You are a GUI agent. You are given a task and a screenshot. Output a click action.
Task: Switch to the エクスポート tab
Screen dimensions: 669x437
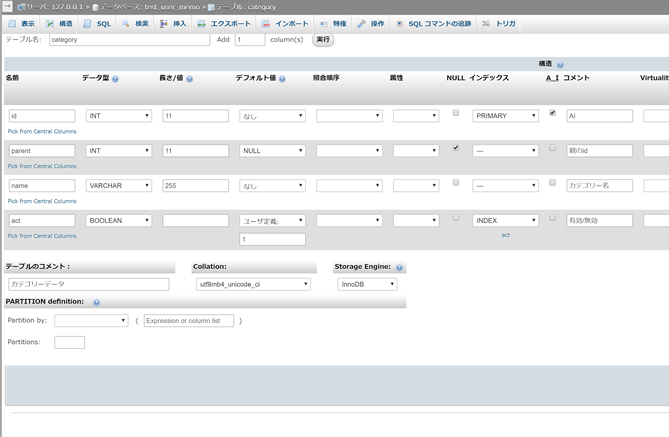click(x=224, y=24)
